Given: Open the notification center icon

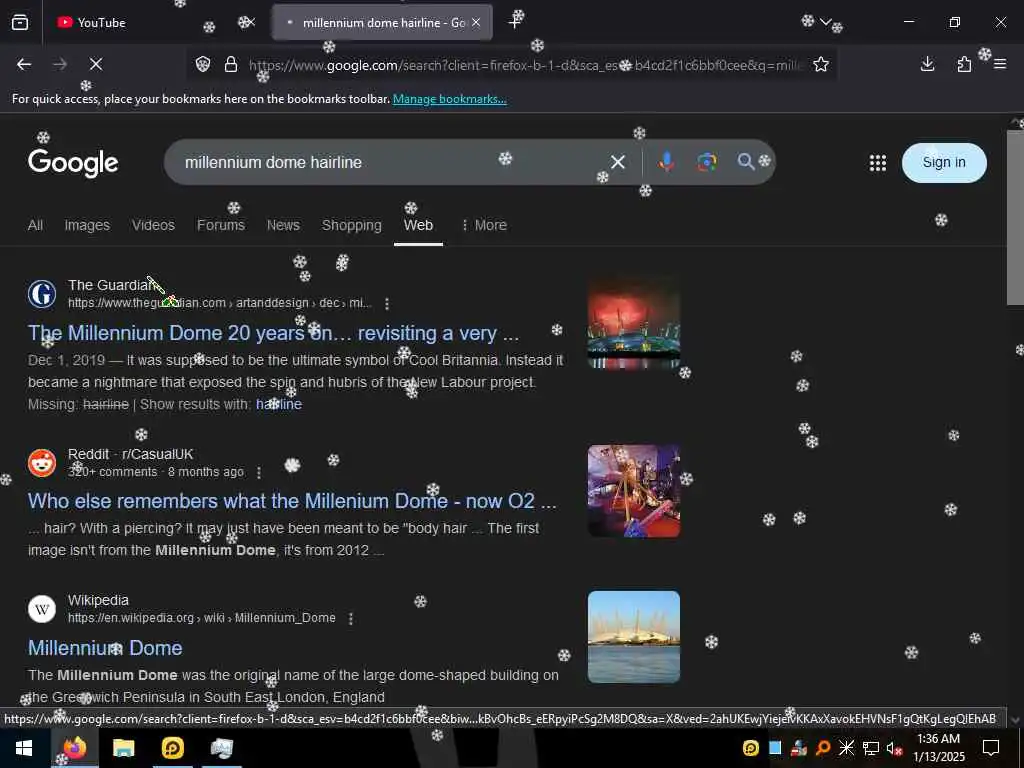Looking at the screenshot, I should point(991,748).
